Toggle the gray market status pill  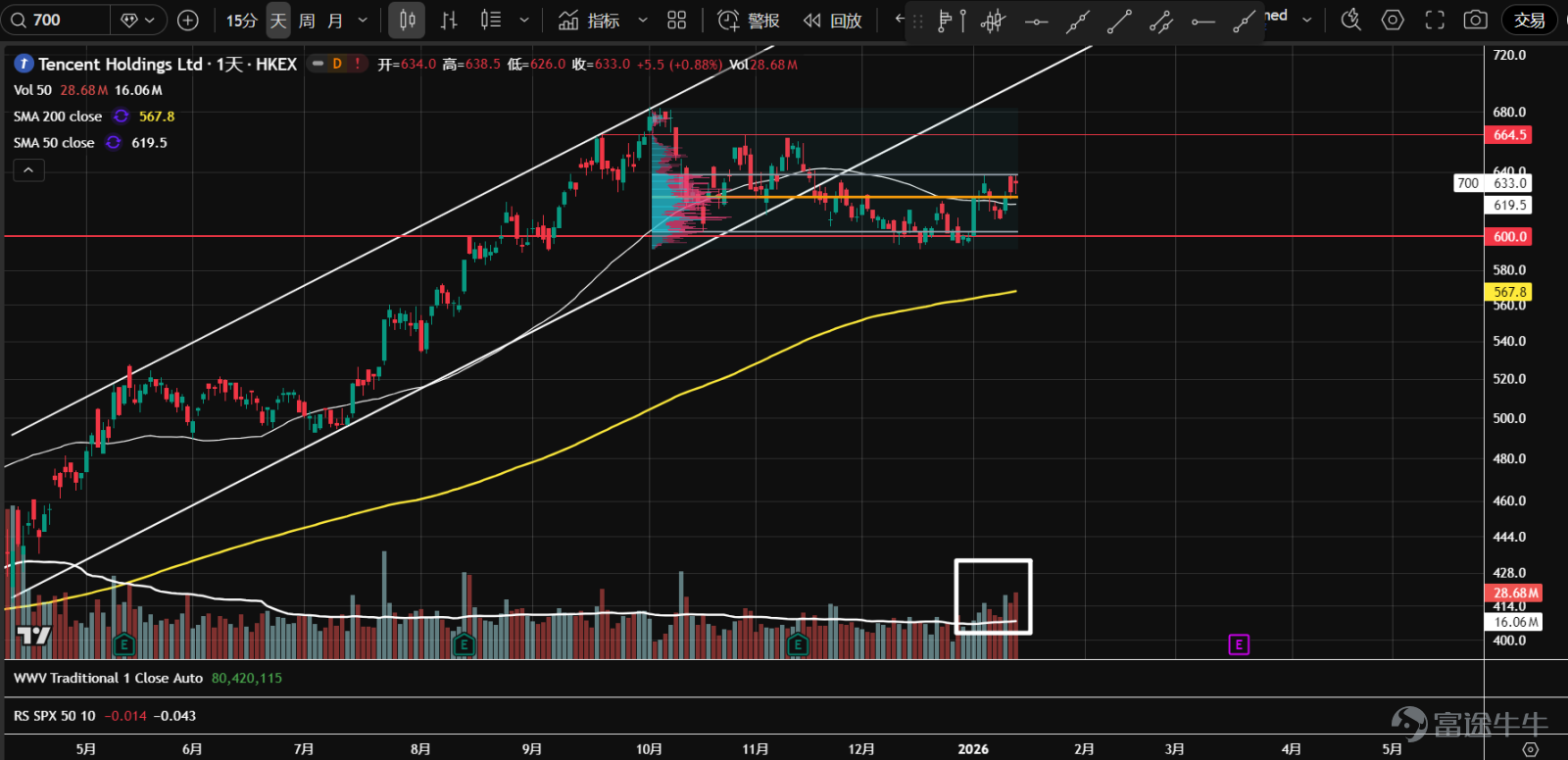[x=318, y=64]
